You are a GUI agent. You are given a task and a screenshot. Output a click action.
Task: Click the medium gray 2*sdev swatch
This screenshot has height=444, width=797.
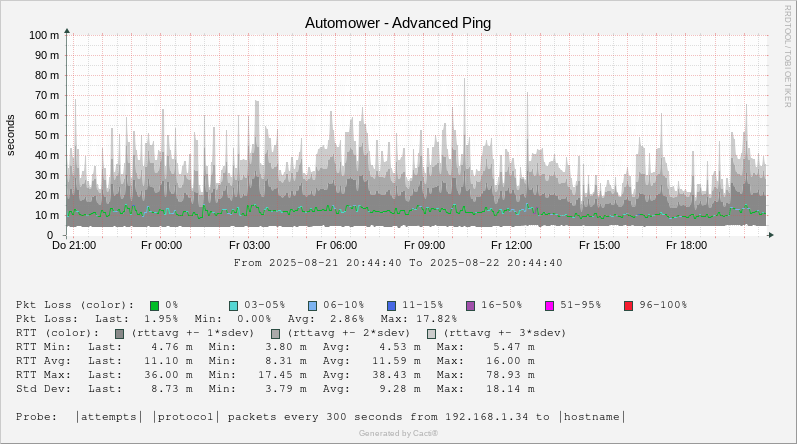click(x=275, y=334)
